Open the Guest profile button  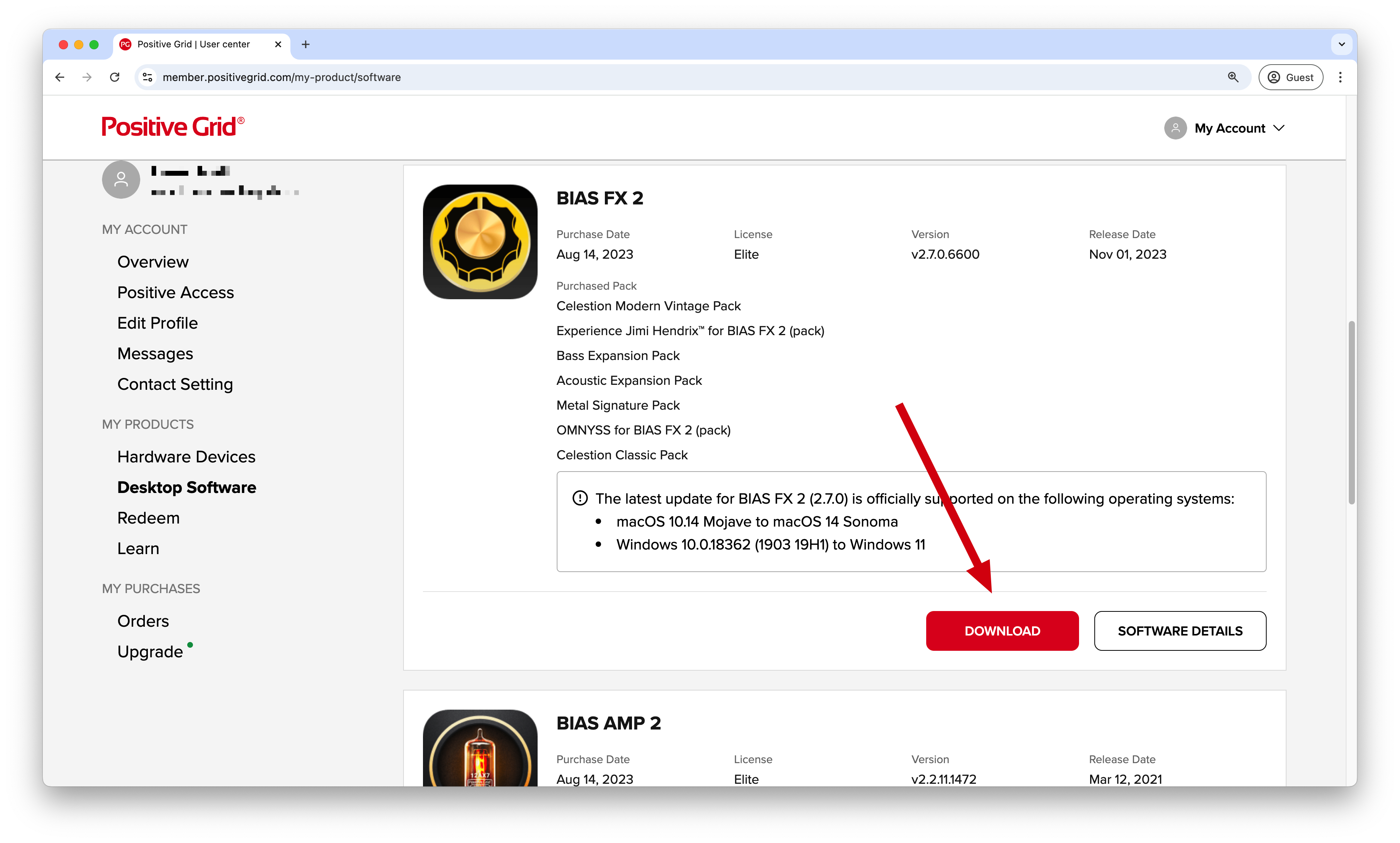point(1290,77)
